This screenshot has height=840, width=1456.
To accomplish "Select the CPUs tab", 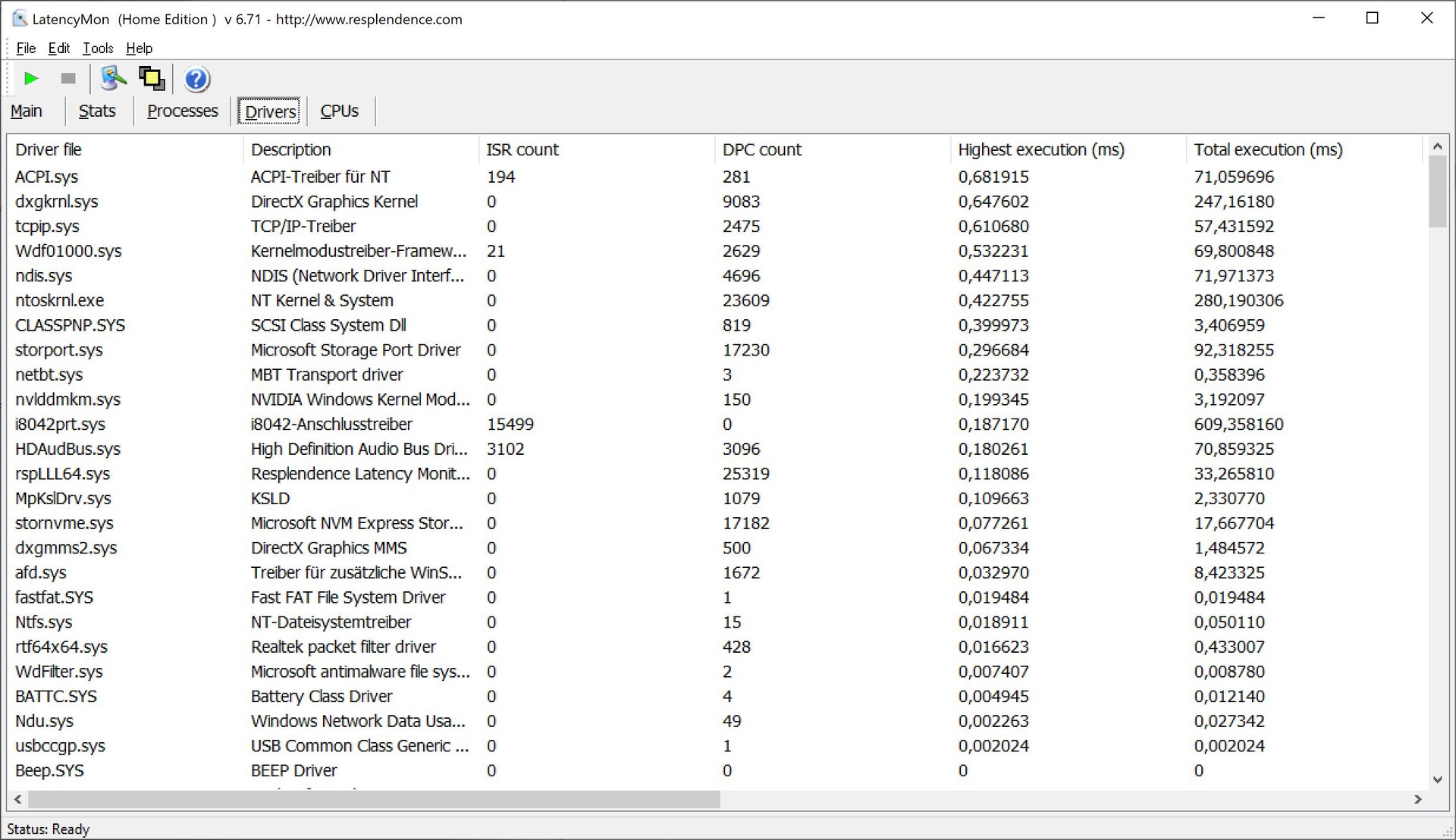I will pos(339,111).
